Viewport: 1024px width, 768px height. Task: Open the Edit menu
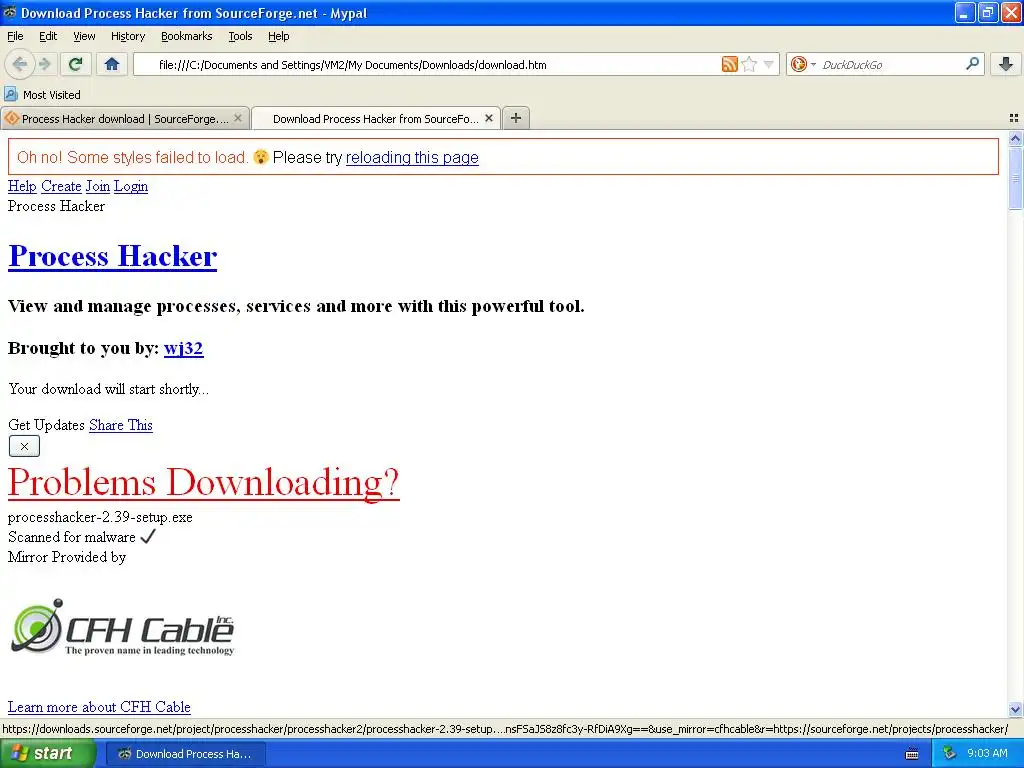(48, 36)
